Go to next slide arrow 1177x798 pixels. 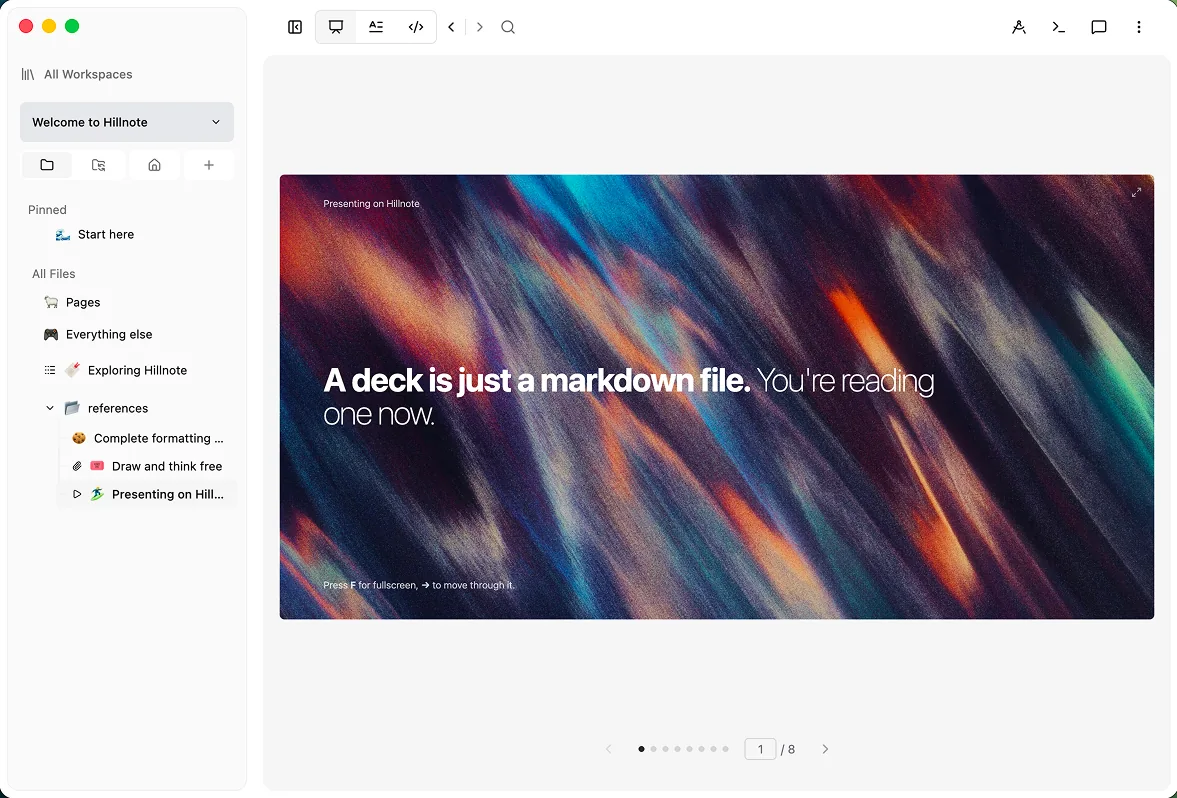coord(825,749)
